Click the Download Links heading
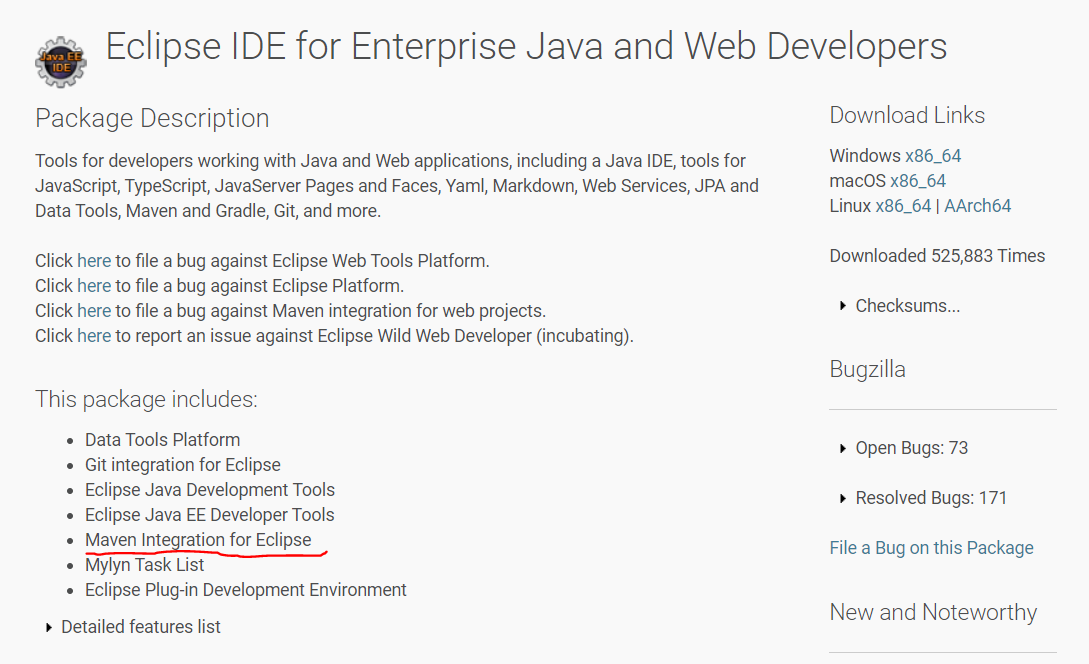Image resolution: width=1089 pixels, height=664 pixels. pyautogui.click(x=907, y=115)
